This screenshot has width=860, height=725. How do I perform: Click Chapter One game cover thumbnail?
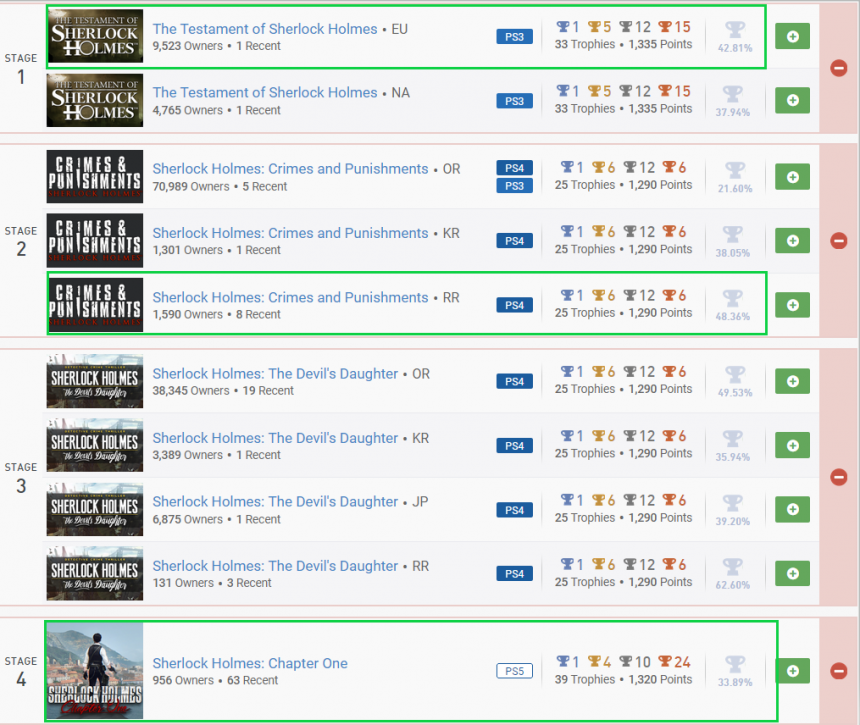pos(95,671)
